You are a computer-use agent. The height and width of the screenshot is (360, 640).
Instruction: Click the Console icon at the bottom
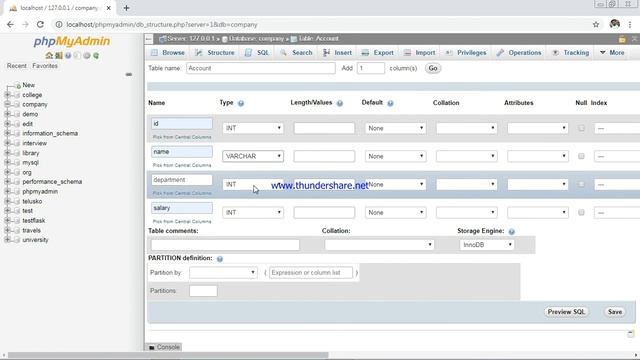tap(152, 347)
